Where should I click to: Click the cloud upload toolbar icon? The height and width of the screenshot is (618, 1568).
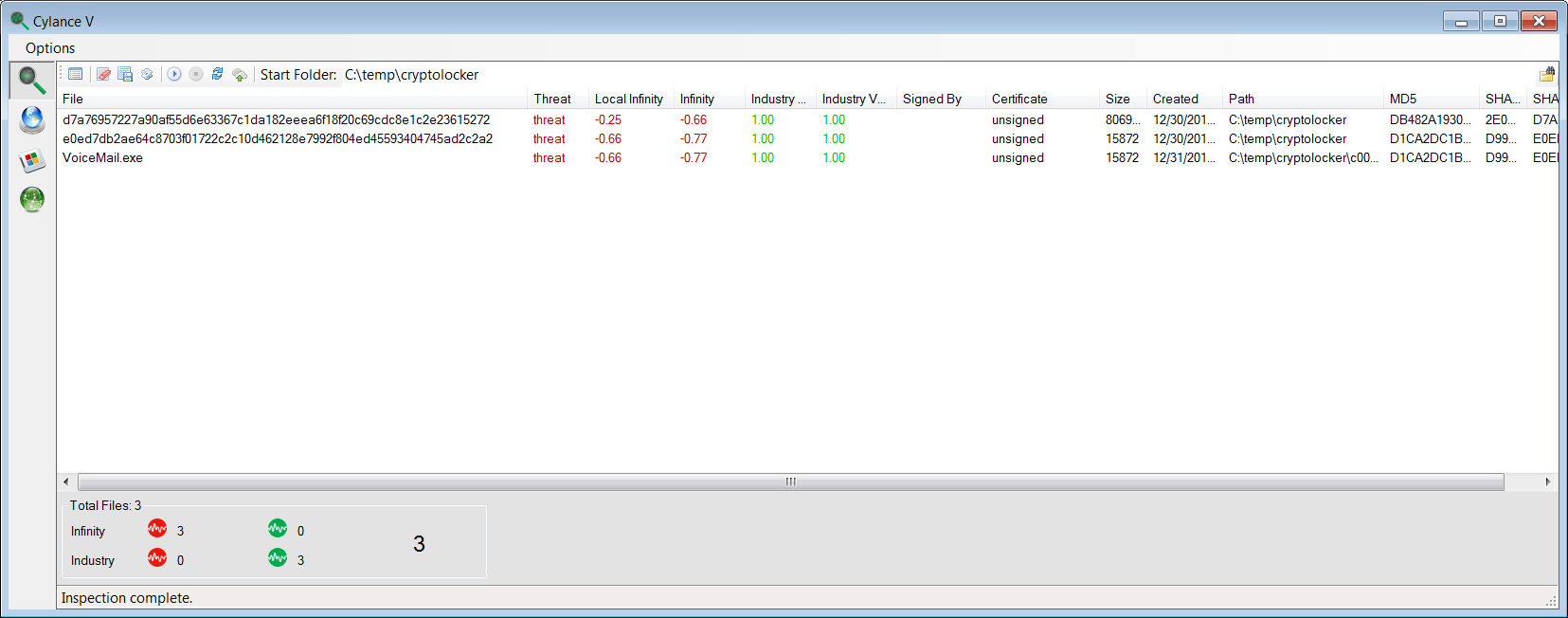pyautogui.click(x=240, y=74)
